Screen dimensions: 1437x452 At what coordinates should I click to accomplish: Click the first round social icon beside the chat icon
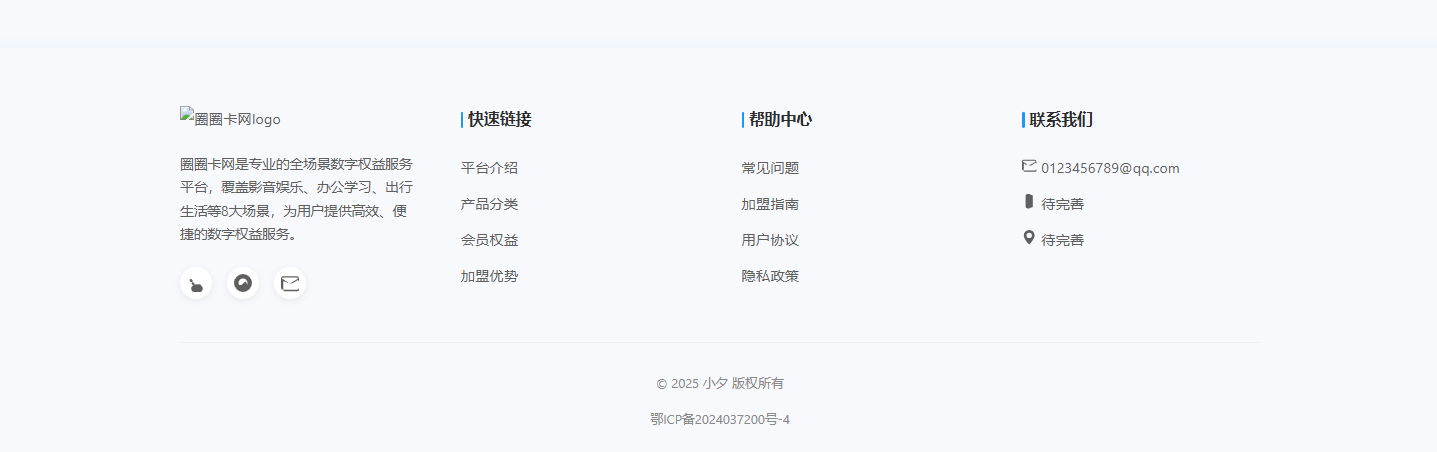[x=196, y=283]
